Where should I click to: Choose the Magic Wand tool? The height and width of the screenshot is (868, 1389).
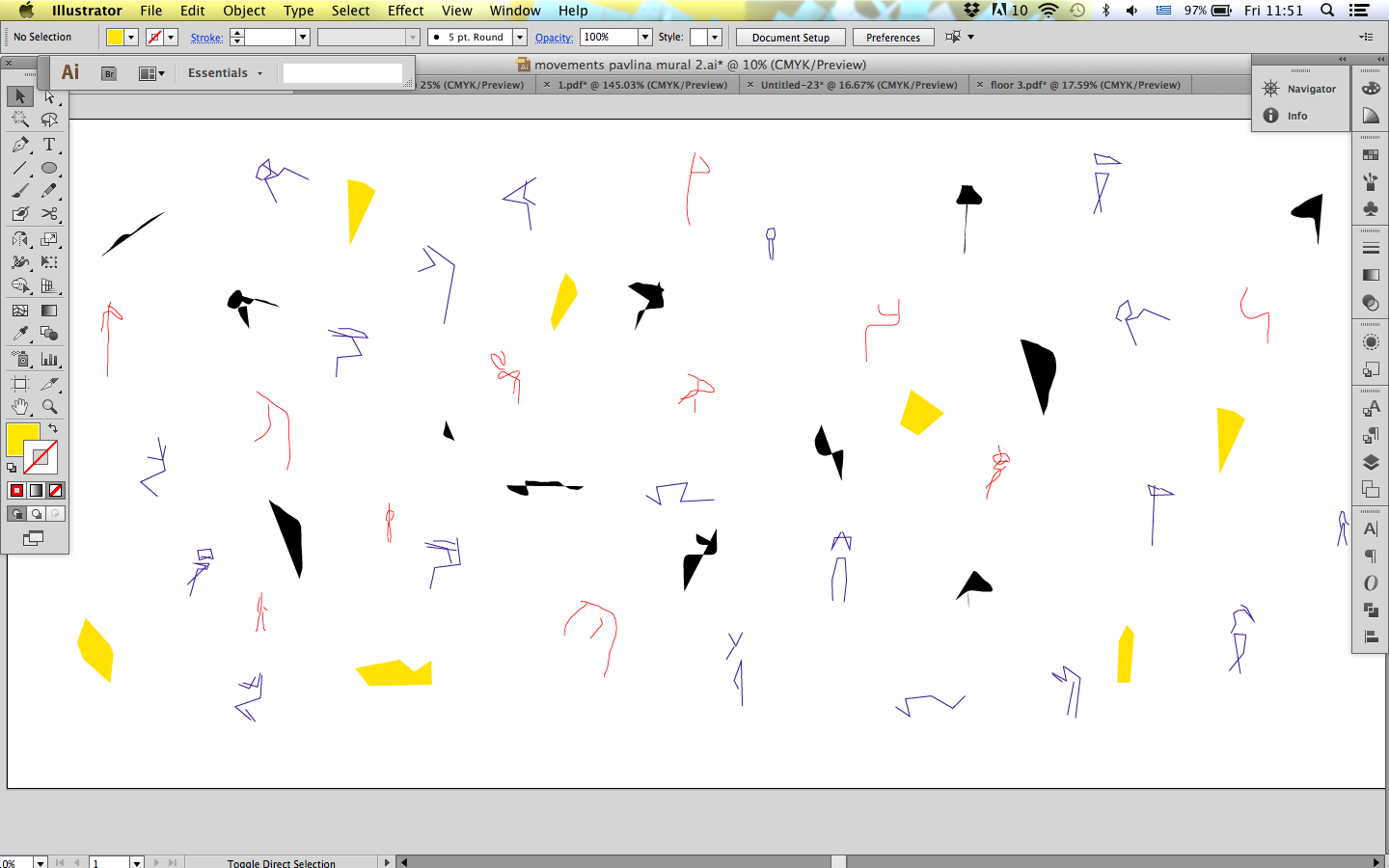[x=20, y=120]
